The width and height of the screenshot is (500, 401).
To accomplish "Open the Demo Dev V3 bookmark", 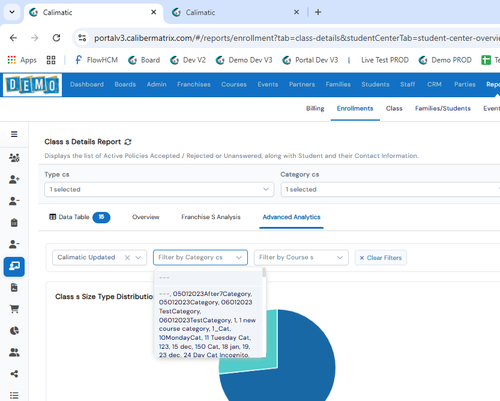I will (x=244, y=60).
